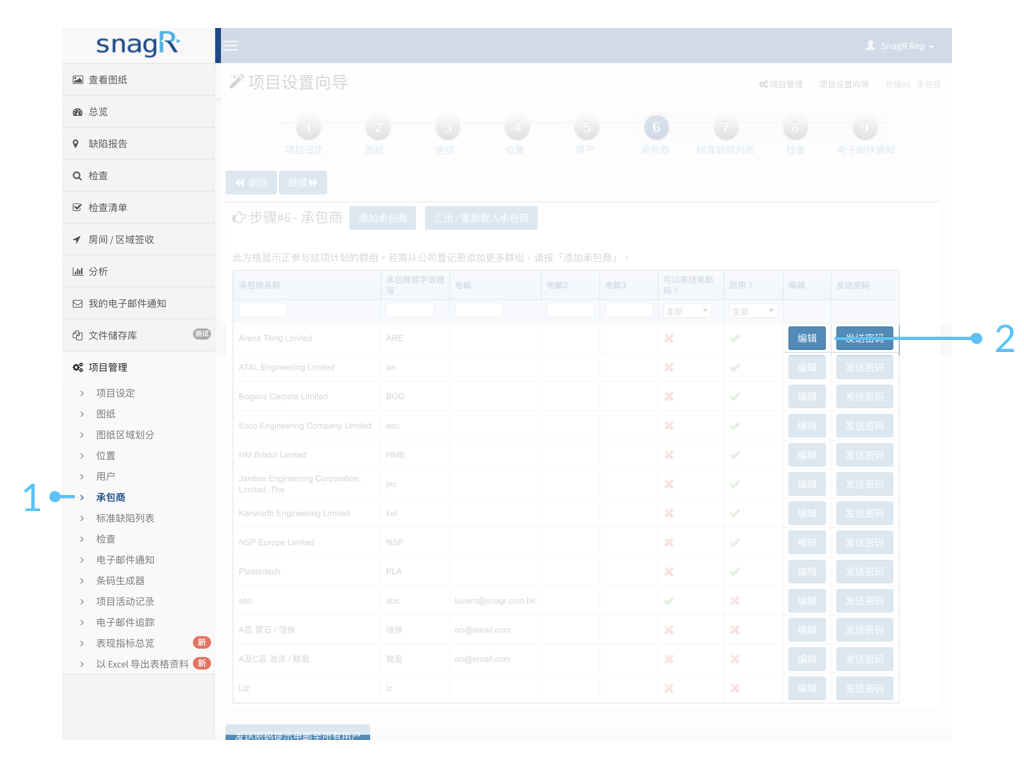
Task: Open the SnagR Rep user dropdown
Action: pos(900,46)
